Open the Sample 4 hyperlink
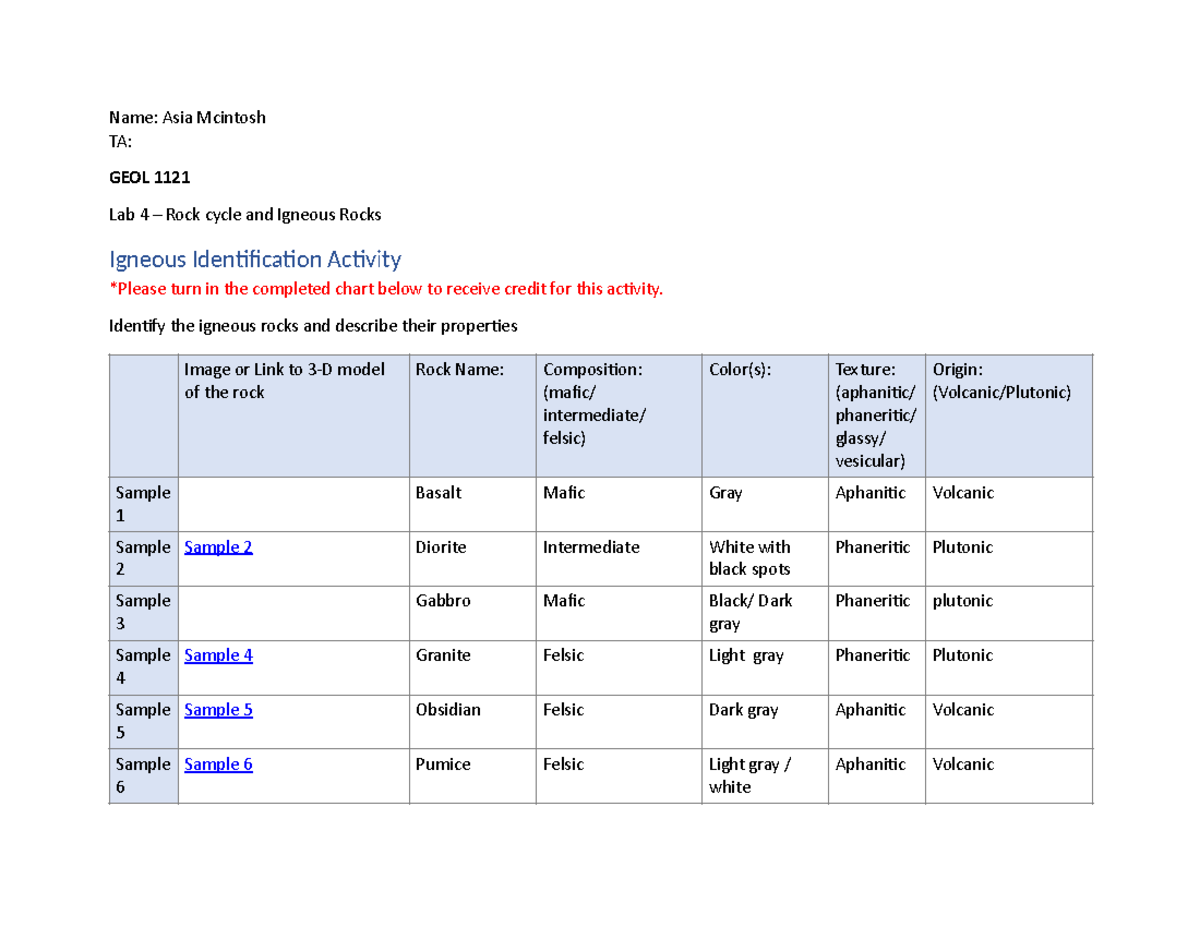The image size is (1200, 927). pyautogui.click(x=218, y=655)
